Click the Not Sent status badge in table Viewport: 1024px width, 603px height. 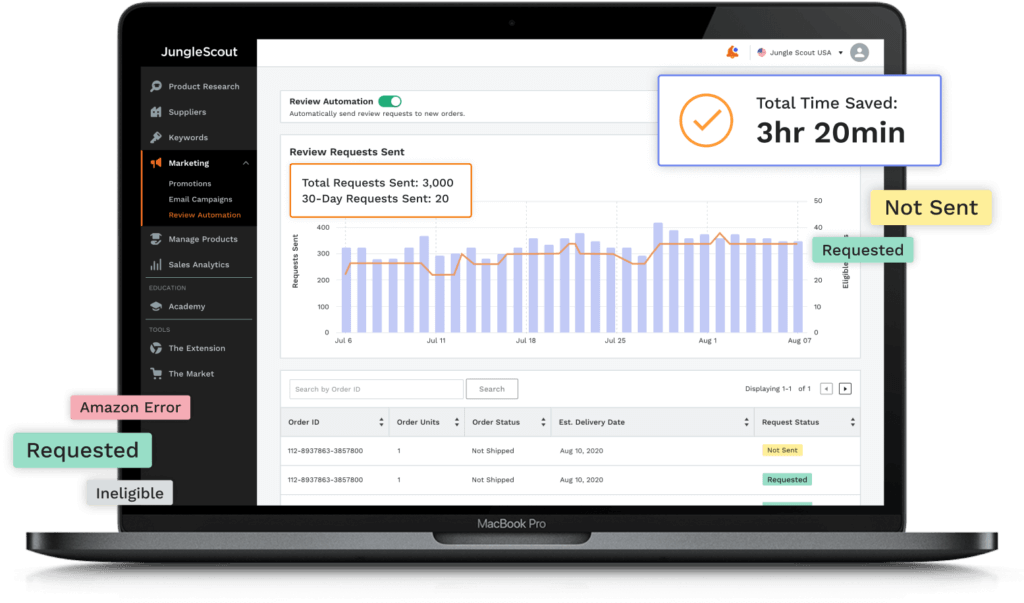[x=782, y=450]
